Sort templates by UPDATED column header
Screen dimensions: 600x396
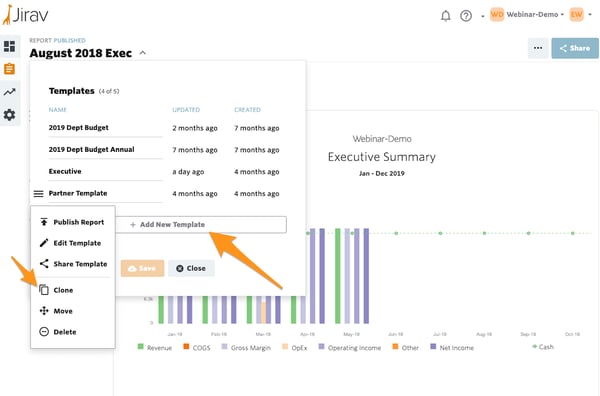pyautogui.click(x=186, y=110)
